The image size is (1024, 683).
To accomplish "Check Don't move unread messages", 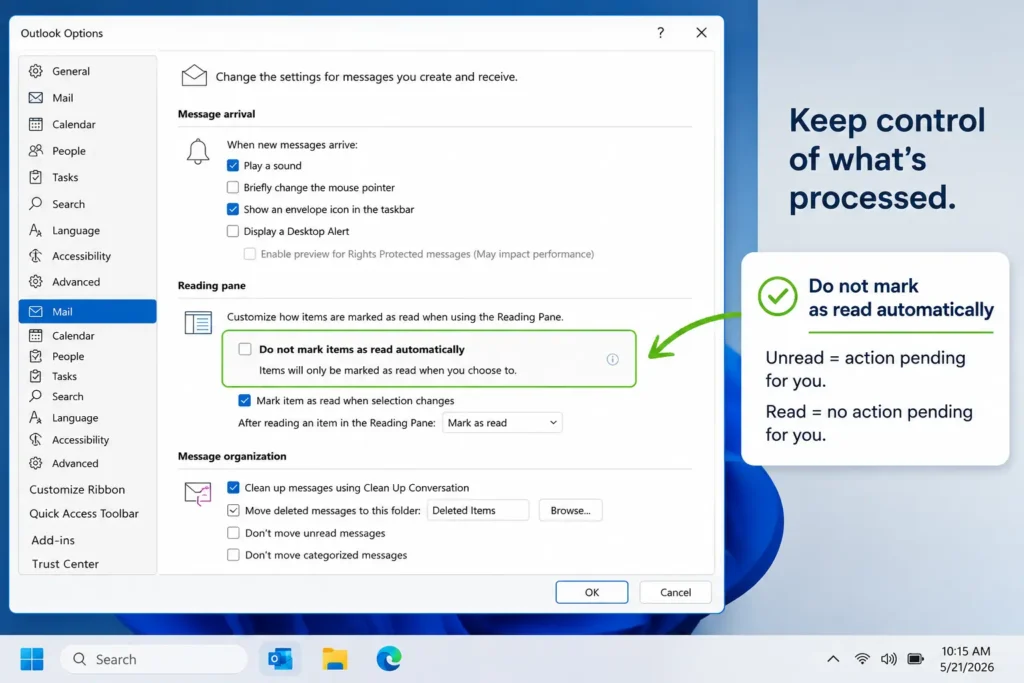I will [233, 533].
